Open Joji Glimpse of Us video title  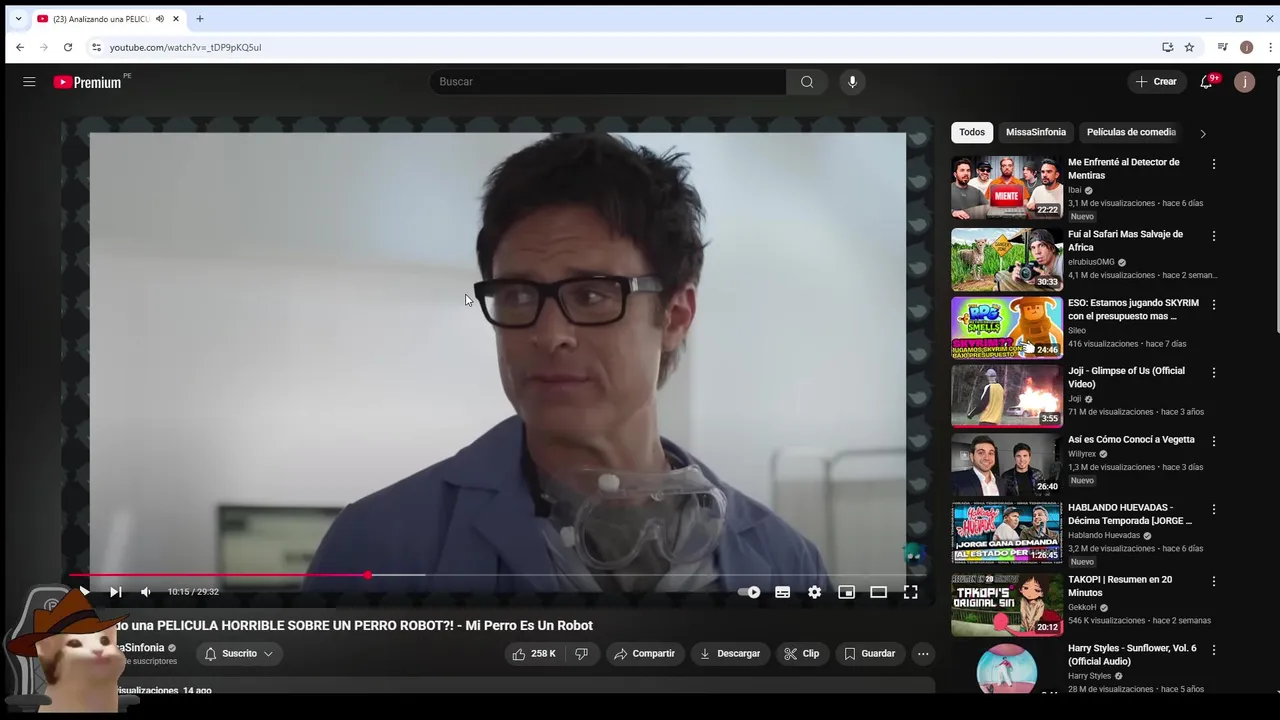tap(1126, 377)
